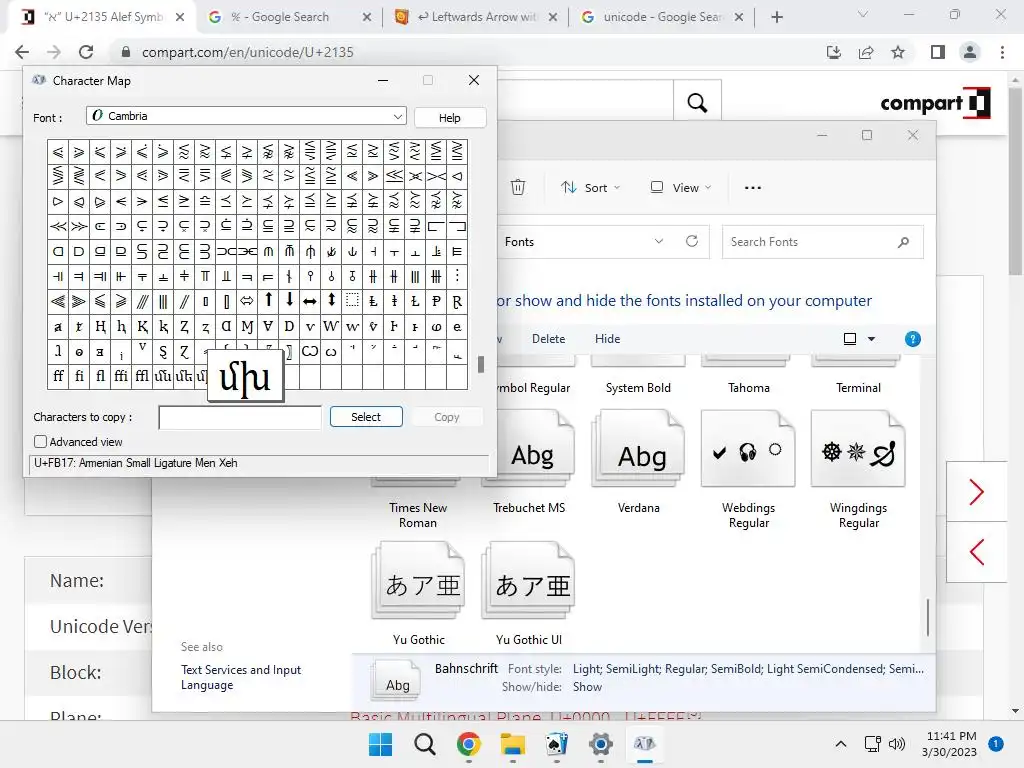Click the Characters to copy field
1024x768 pixels.
point(240,417)
